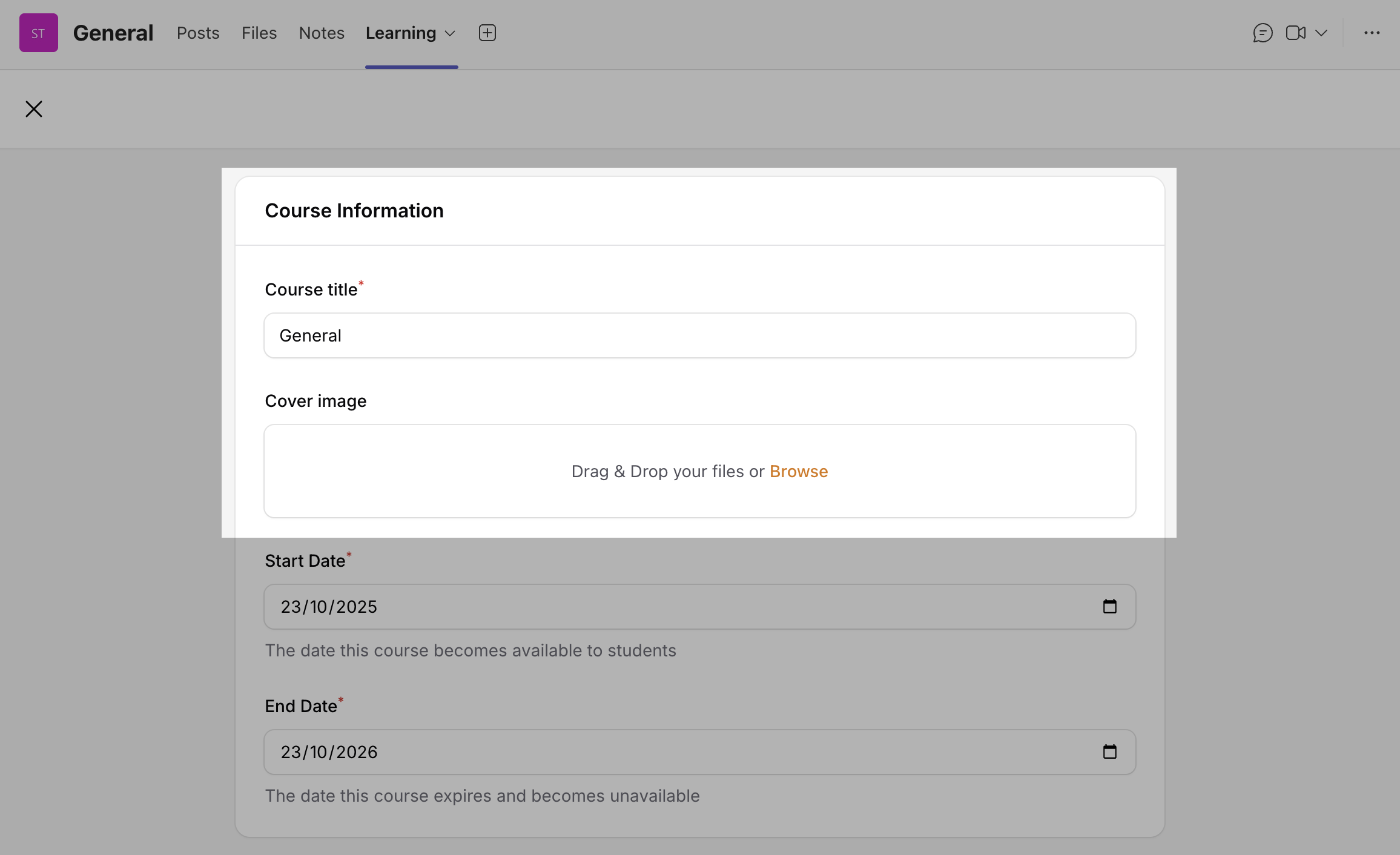
Task: Open the Notes tab
Action: click(322, 33)
